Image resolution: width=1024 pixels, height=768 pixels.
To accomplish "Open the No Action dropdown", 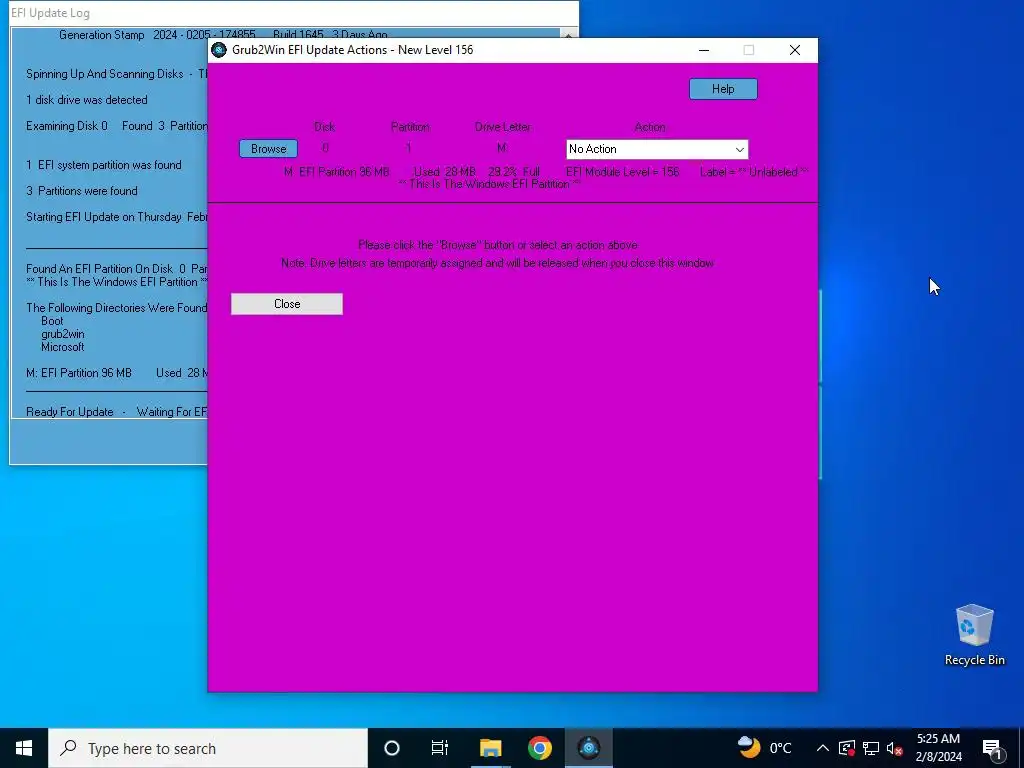I will coord(657,149).
